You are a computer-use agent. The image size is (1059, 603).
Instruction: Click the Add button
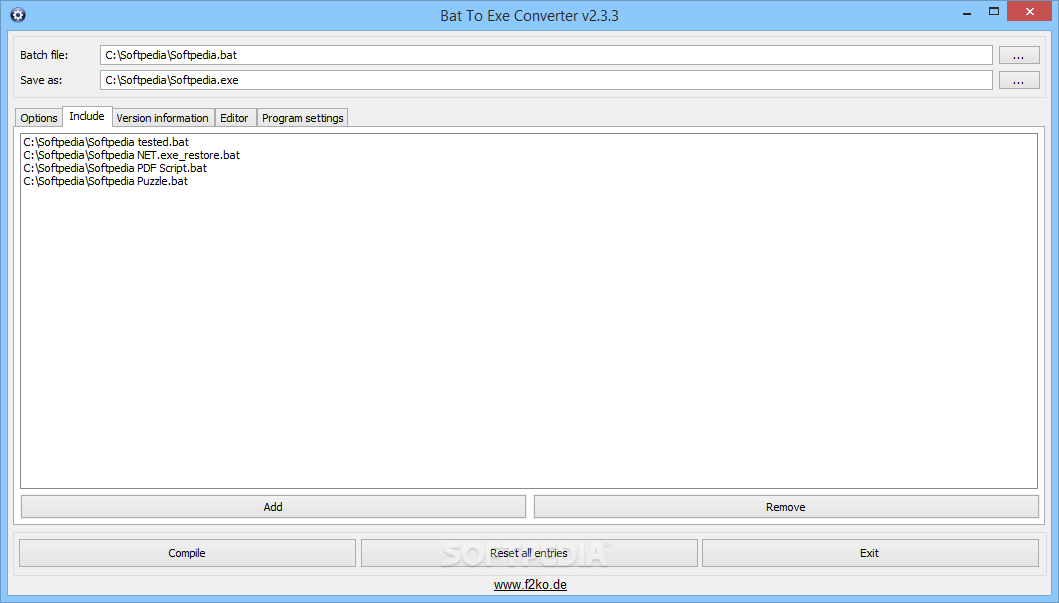pos(273,507)
